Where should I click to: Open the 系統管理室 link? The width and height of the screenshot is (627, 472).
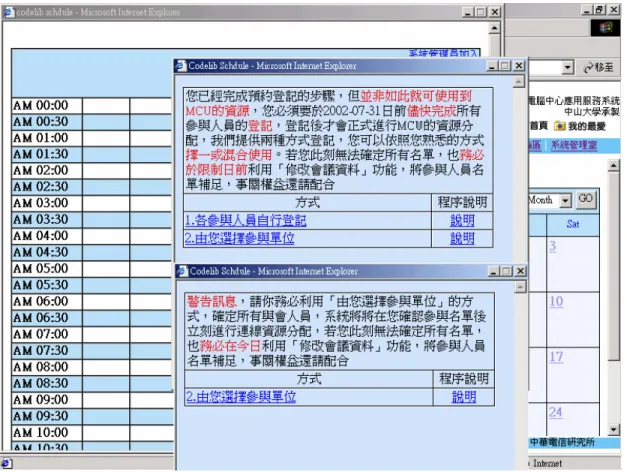point(574,145)
